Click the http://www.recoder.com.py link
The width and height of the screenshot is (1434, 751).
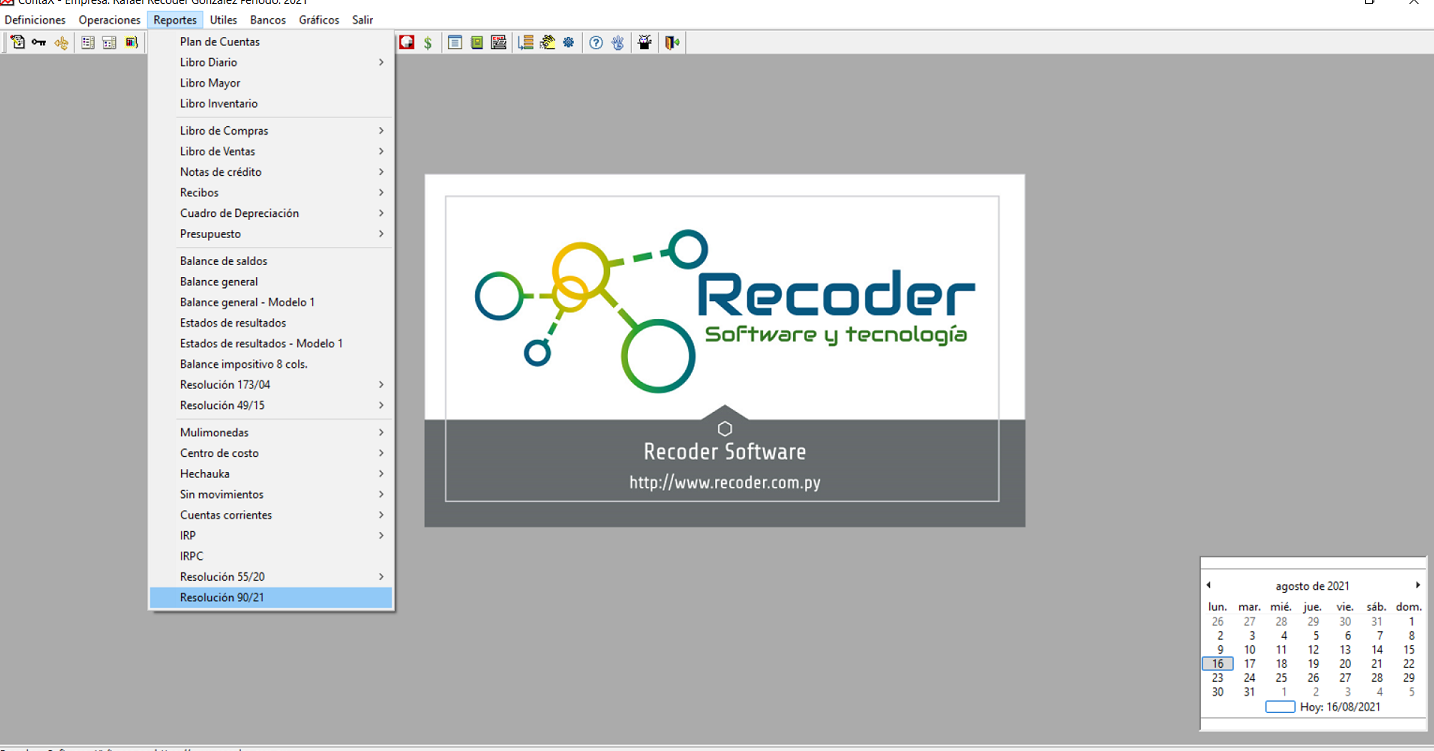pos(725,483)
